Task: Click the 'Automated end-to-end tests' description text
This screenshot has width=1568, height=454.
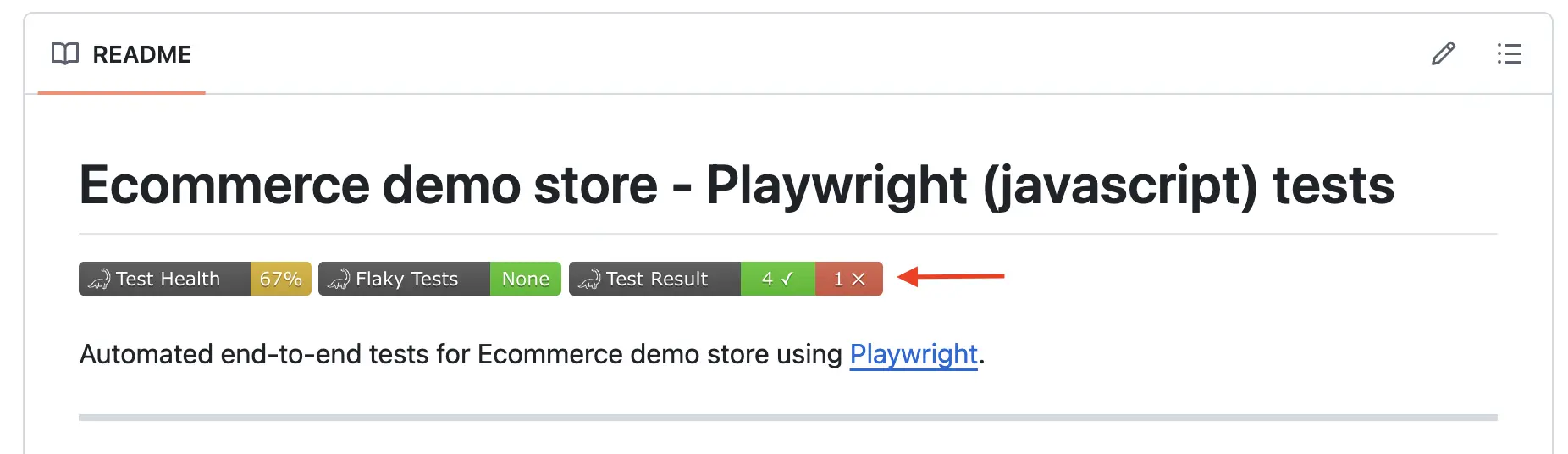Action: 532,354
